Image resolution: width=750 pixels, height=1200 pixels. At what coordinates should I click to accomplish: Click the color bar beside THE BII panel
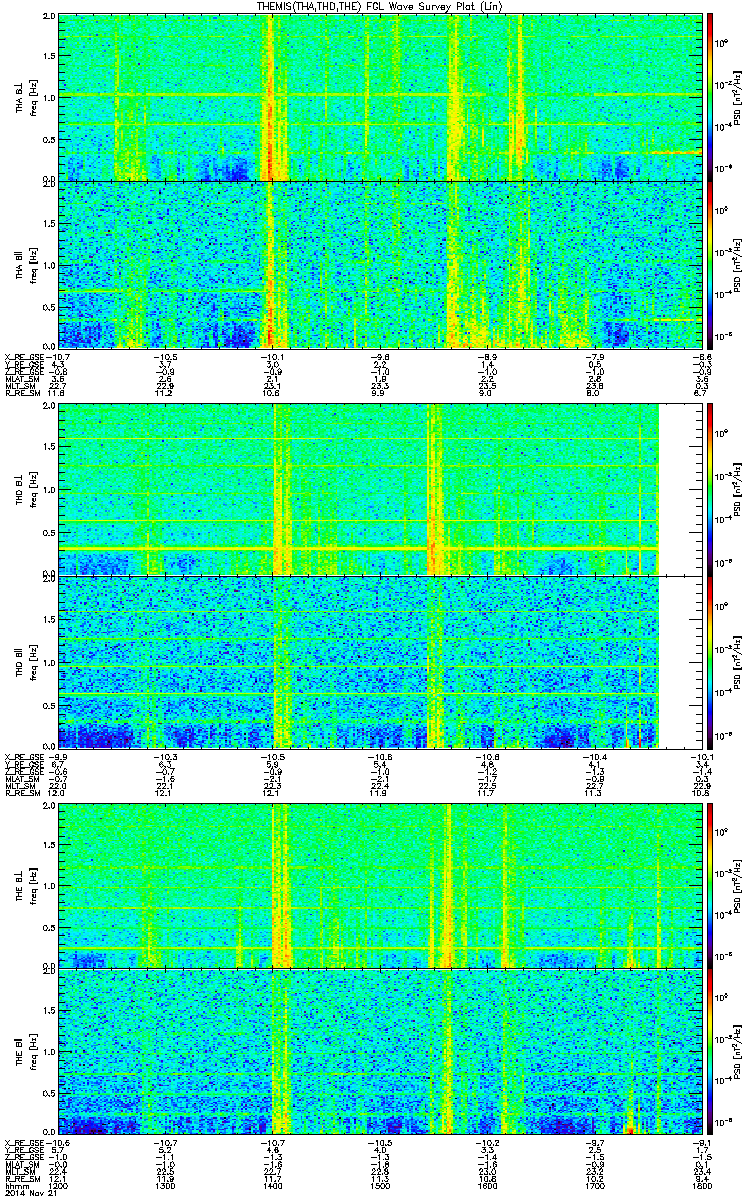[x=711, y=1051]
